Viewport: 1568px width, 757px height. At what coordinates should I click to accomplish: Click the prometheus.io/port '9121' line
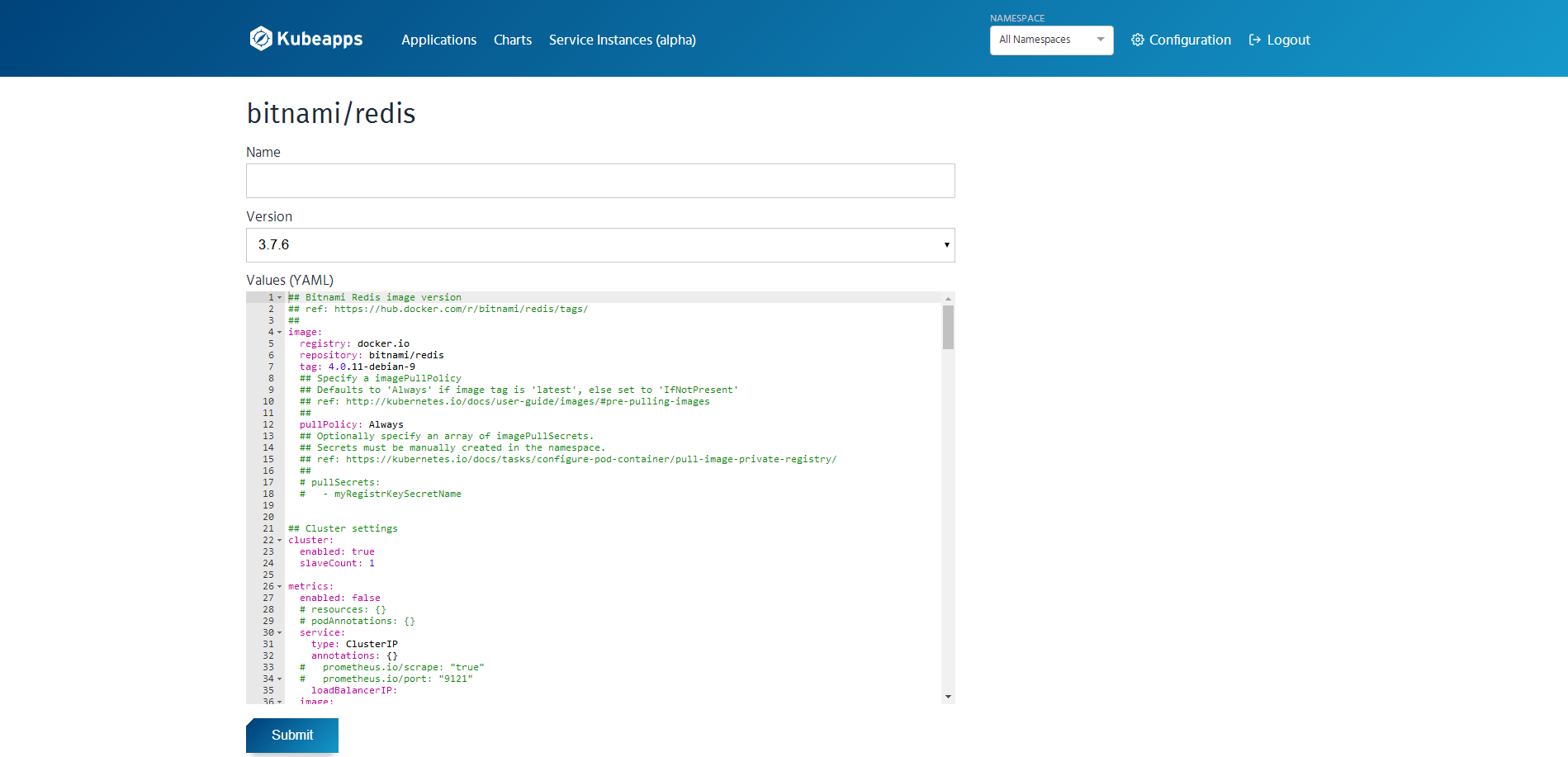386,679
